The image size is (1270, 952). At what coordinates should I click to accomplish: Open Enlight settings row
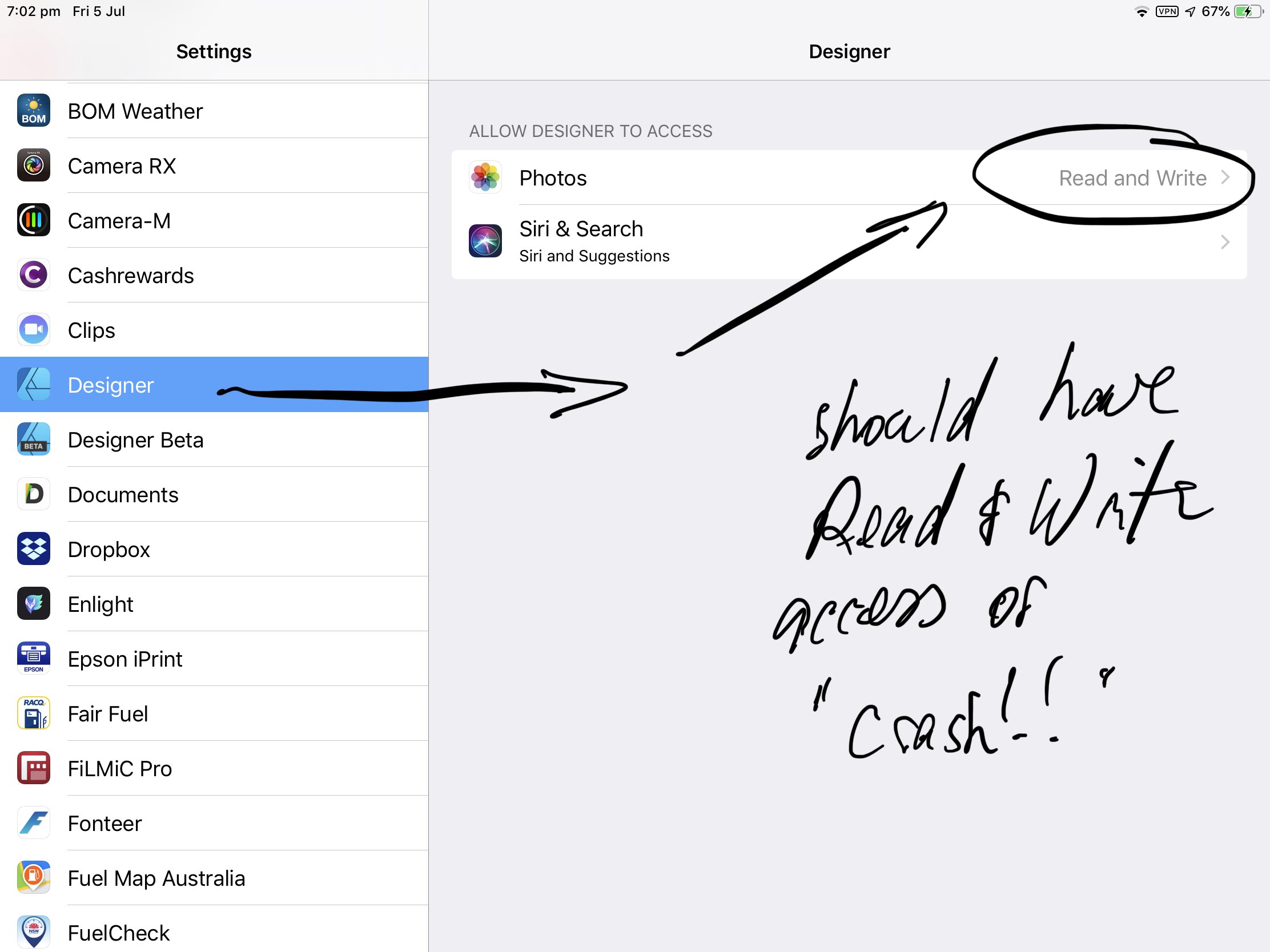coord(214,604)
